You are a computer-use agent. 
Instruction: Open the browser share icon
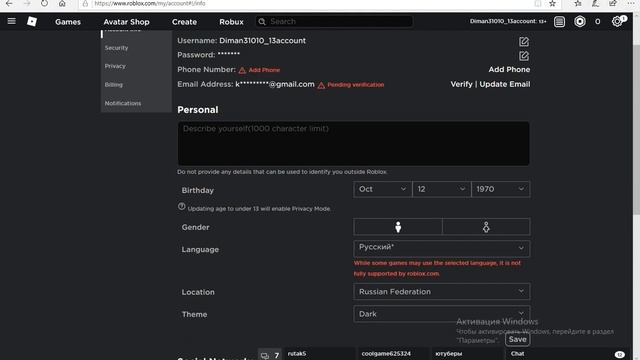pyautogui.click(x=613, y=4)
